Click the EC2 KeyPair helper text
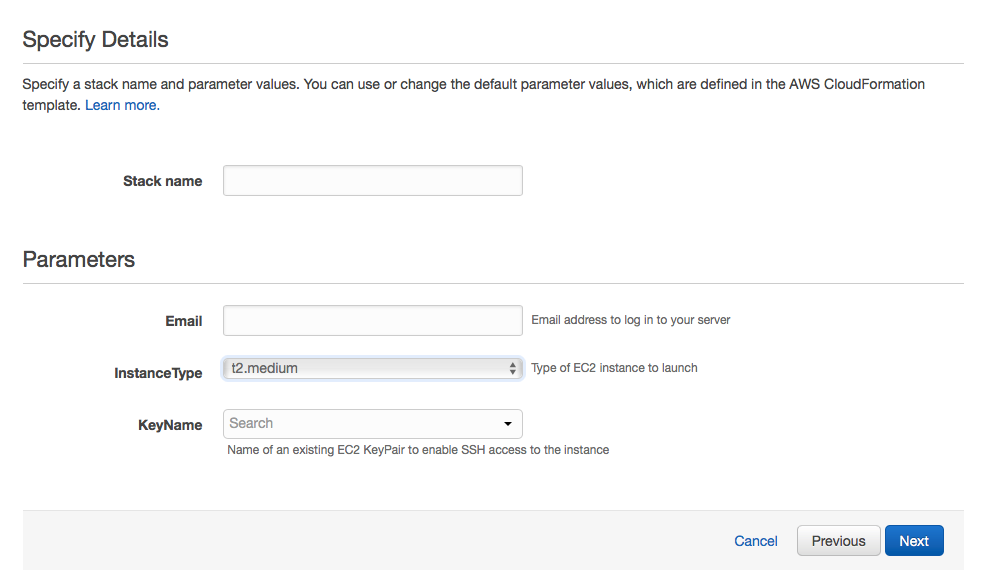 pos(416,449)
